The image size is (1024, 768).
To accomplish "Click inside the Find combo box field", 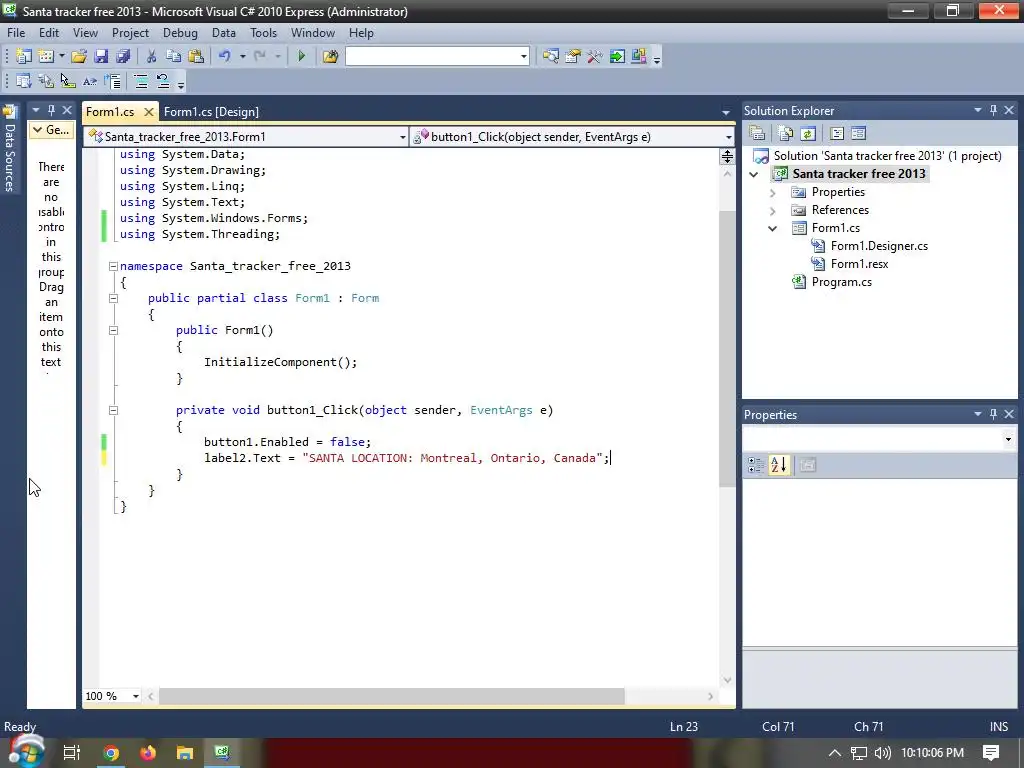I will [432, 57].
